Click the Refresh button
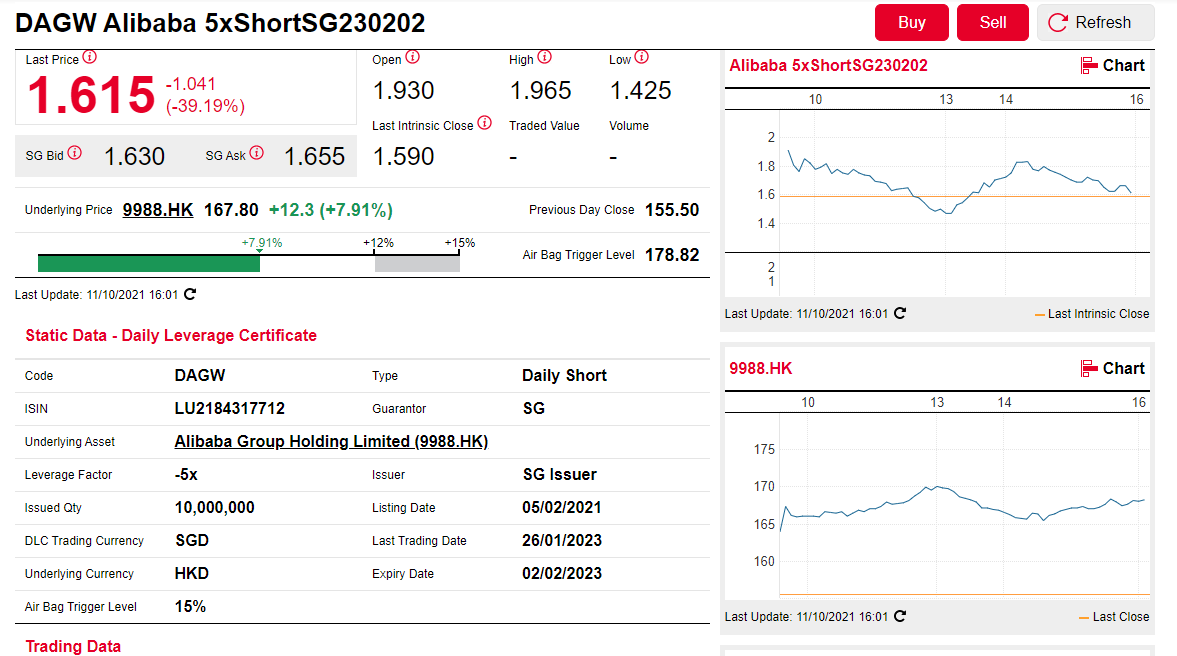Viewport: 1177px width, 656px height. [x=1096, y=23]
